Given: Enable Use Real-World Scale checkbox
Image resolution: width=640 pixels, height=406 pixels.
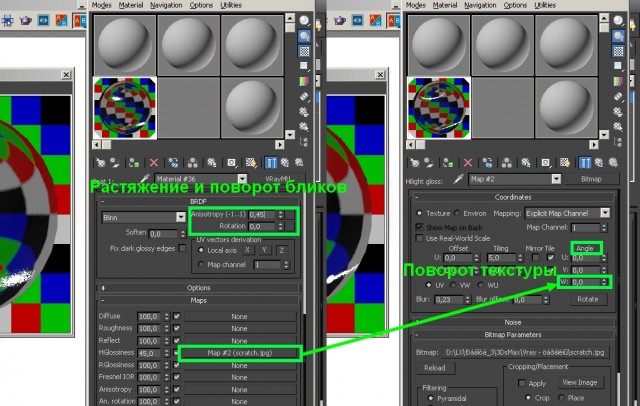Looking at the screenshot, I should pos(419,238).
